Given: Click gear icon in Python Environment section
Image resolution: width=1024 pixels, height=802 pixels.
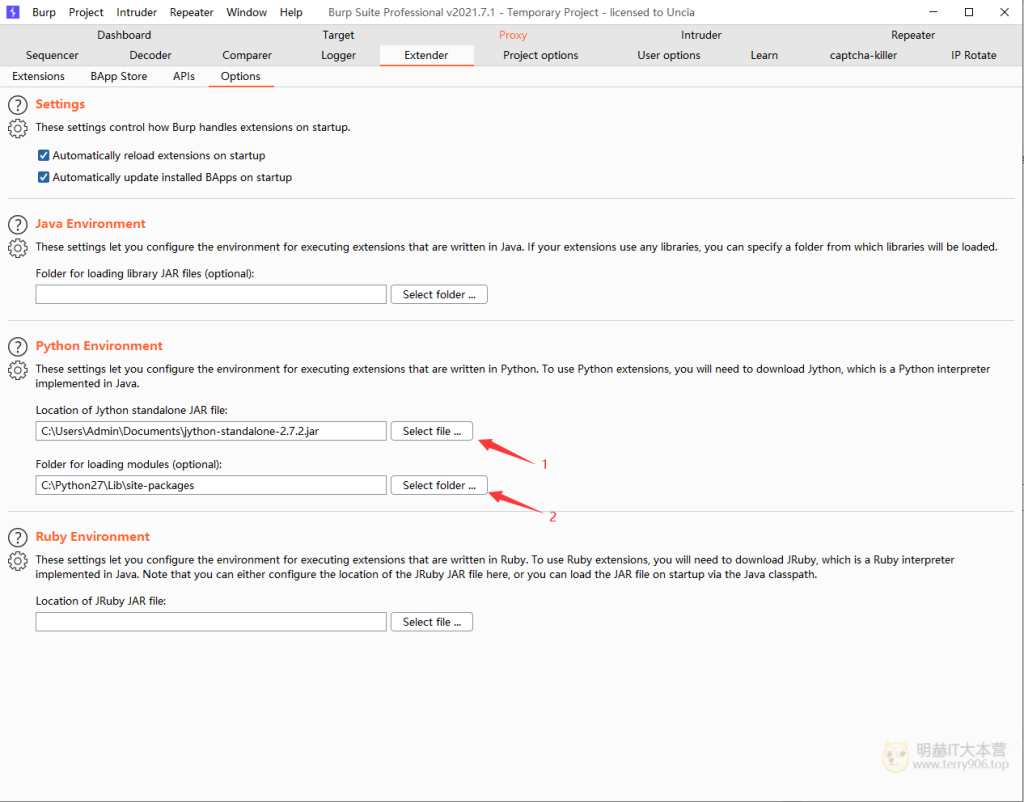Looking at the screenshot, I should pos(18,370).
